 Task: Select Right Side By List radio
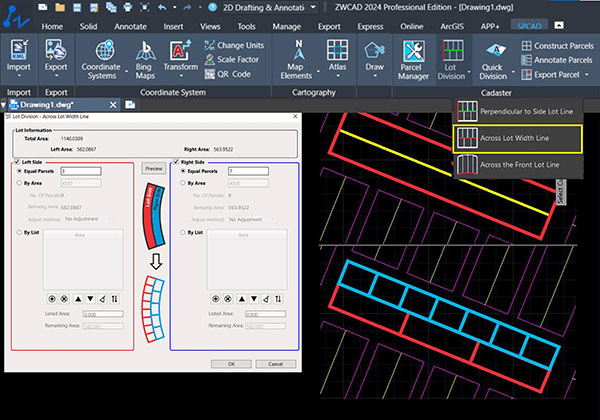pyautogui.click(x=183, y=232)
